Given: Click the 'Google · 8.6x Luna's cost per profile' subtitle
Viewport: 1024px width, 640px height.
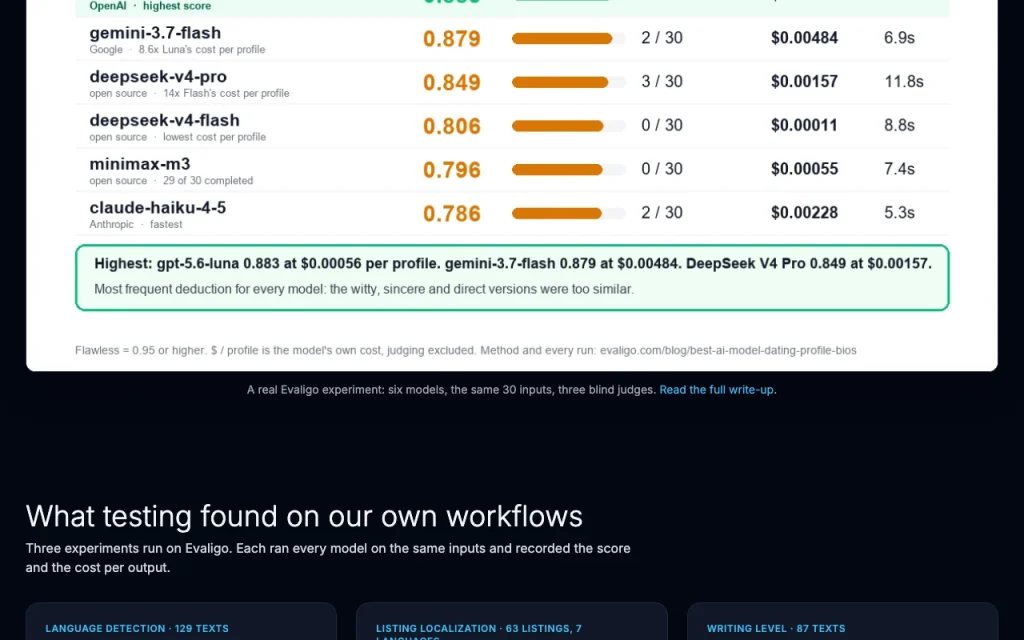Looking at the screenshot, I should point(177,50).
